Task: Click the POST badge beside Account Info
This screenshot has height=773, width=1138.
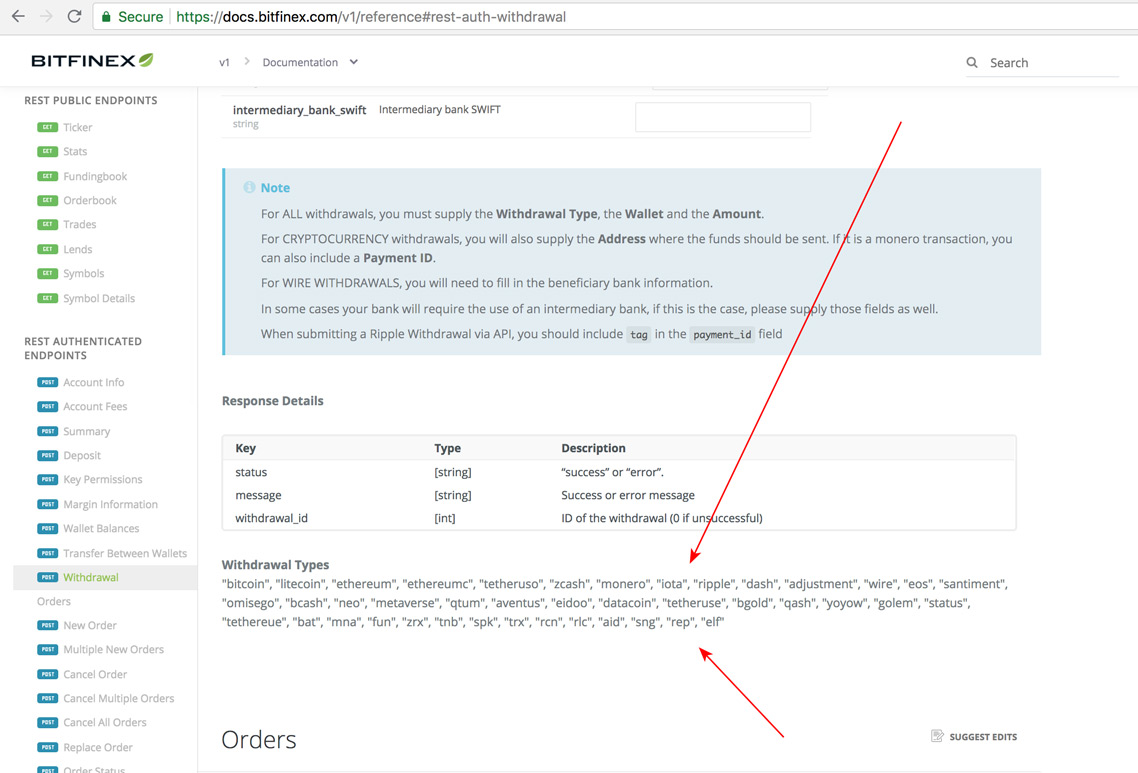Action: click(47, 382)
